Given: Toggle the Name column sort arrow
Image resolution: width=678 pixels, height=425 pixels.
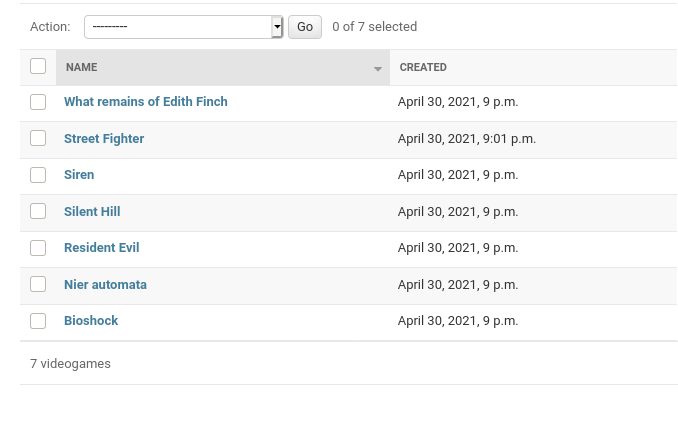Looking at the screenshot, I should pyautogui.click(x=378, y=69).
